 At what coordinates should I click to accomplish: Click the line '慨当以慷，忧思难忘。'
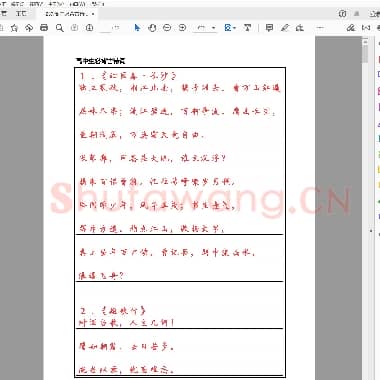[126, 370]
